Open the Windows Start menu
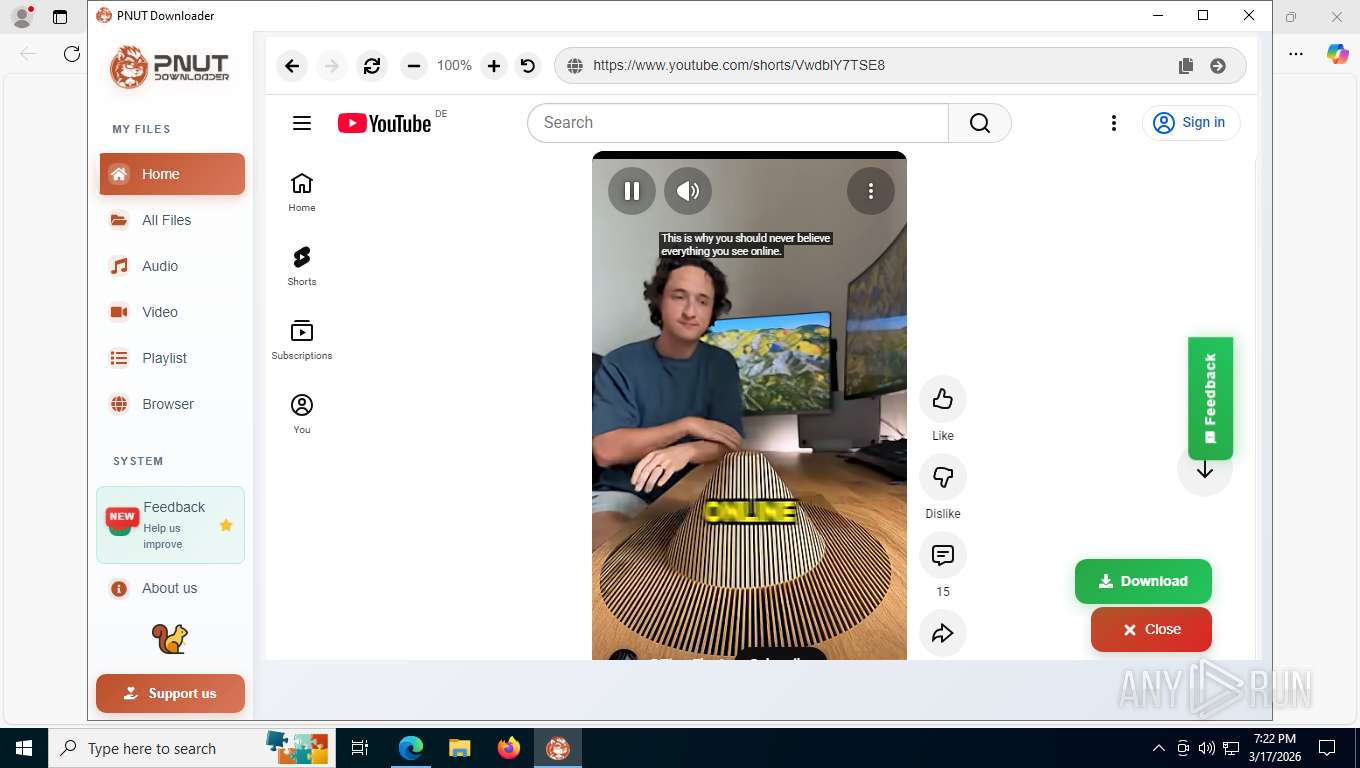 pos(23,748)
